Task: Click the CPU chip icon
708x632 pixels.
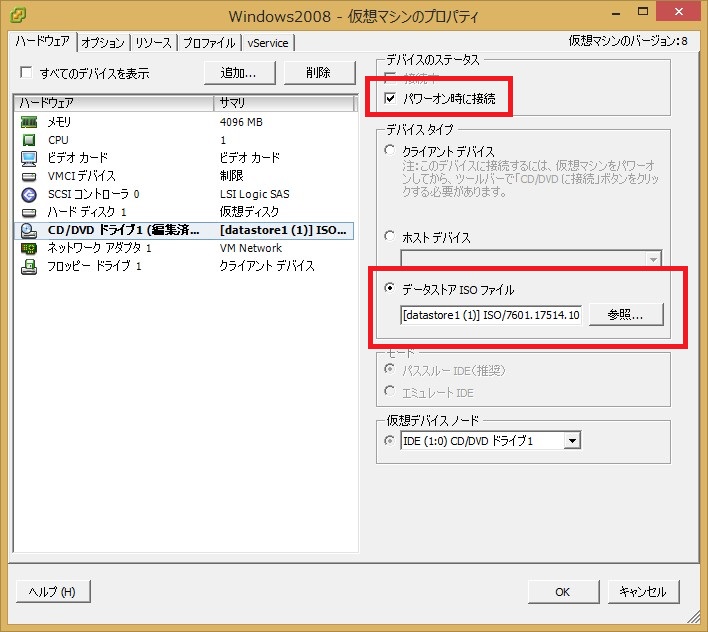Action: click(29, 140)
